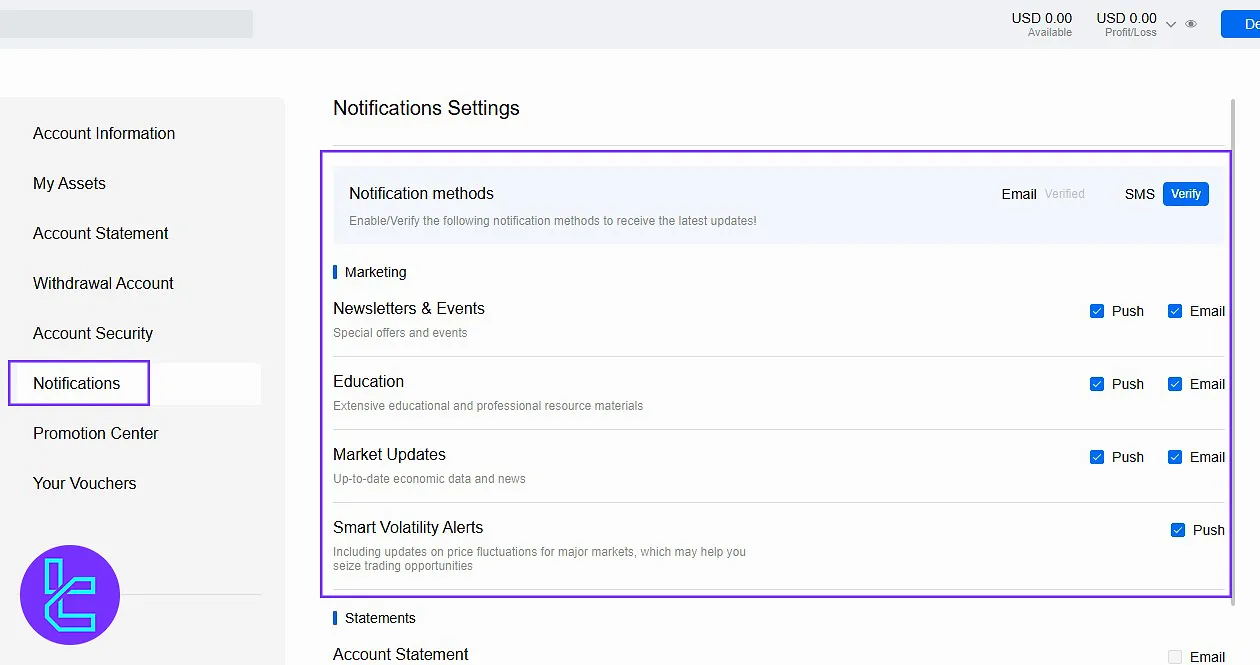Disable Education Push notifications checkbox
1260x665 pixels.
click(1097, 384)
